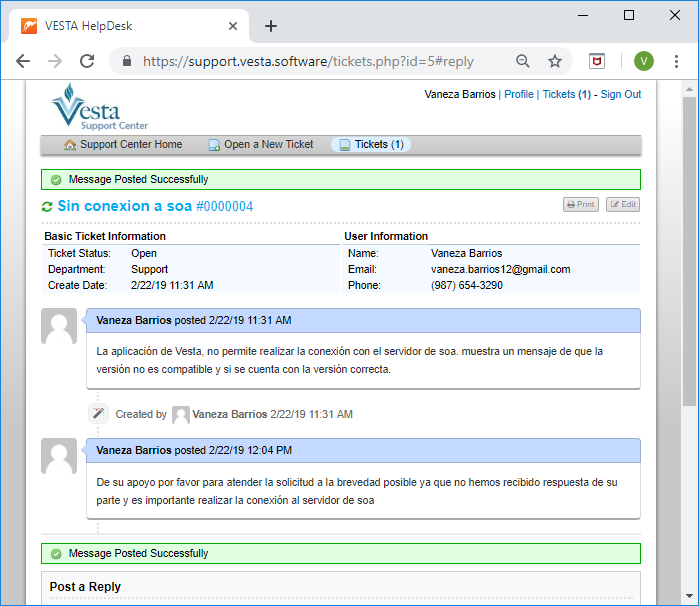The width and height of the screenshot is (699, 606).
Task: Reload the page with browser refresh button
Action: 87,61
